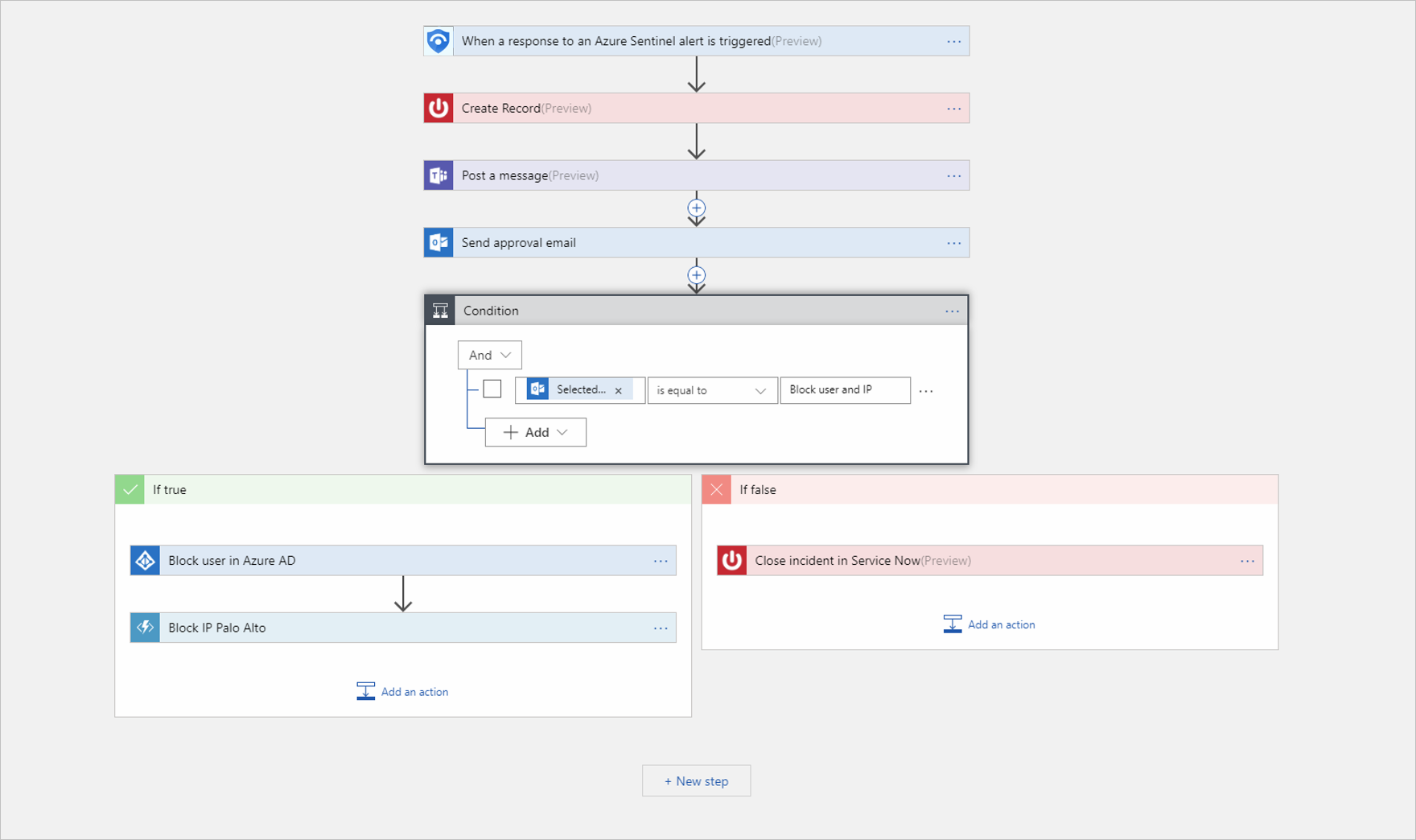Click the Condition card title bar

[697, 311]
